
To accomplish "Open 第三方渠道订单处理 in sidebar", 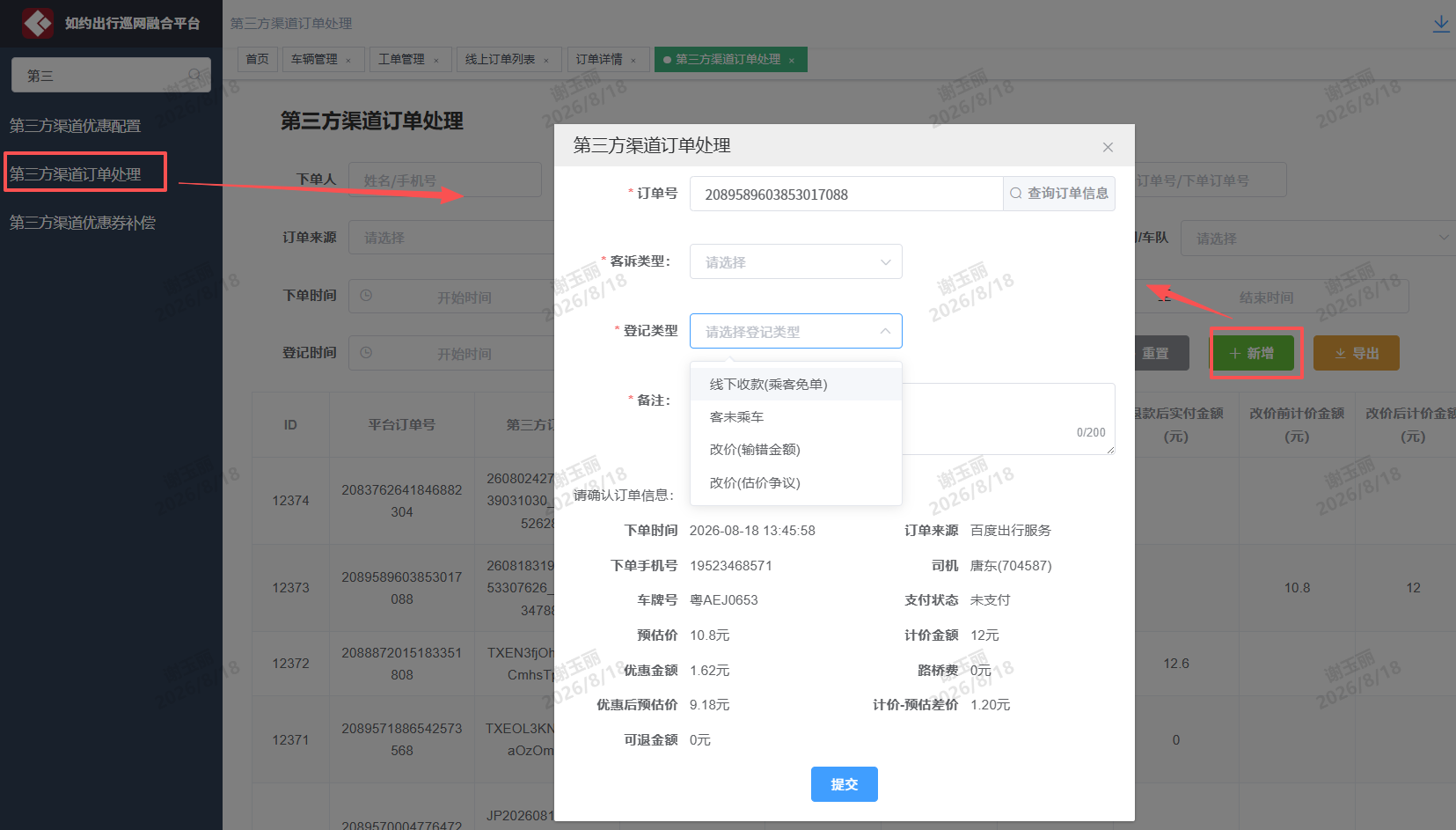I will 75,174.
